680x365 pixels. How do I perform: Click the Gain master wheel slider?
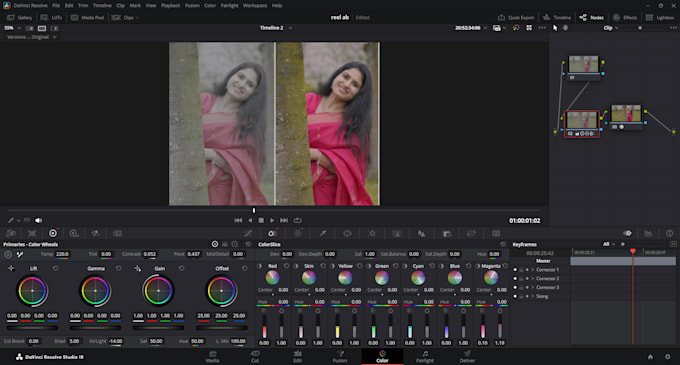158,328
